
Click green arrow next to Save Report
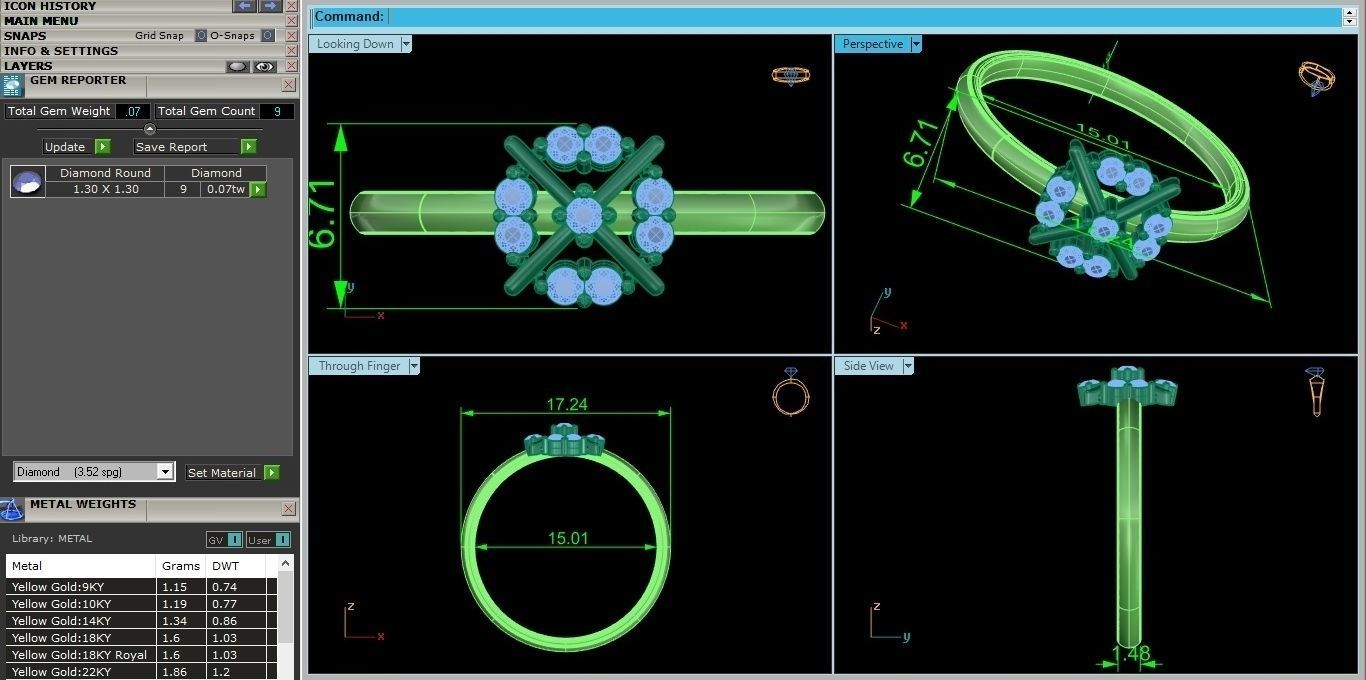point(249,147)
